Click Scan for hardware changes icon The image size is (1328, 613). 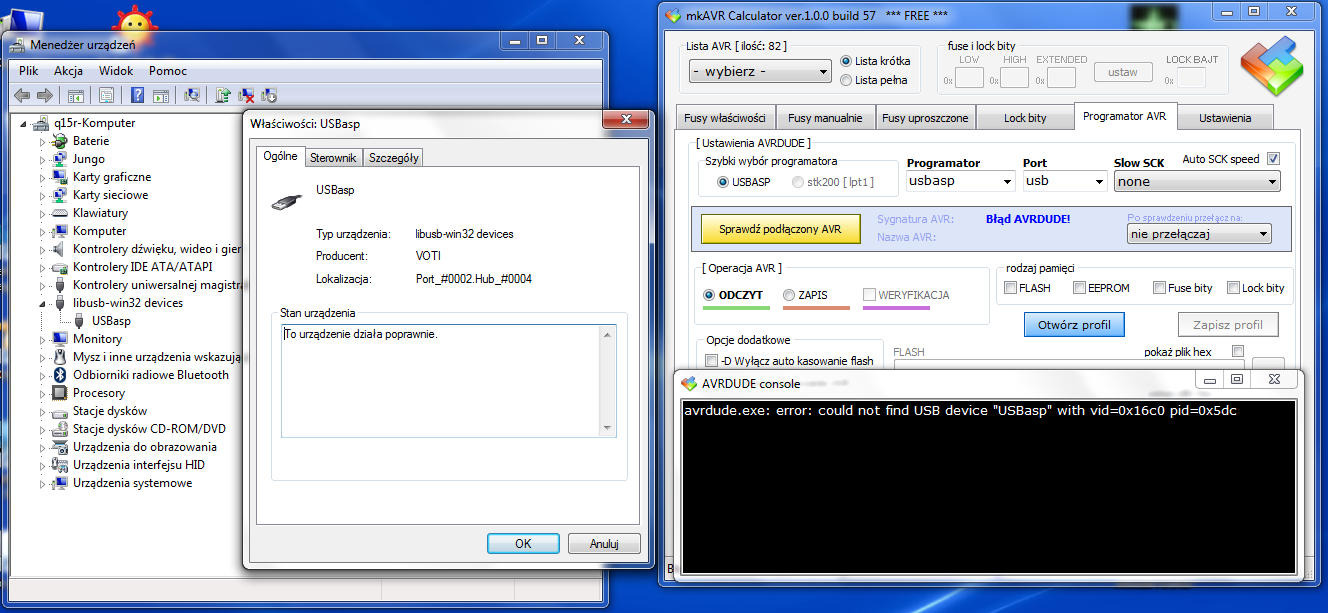tap(193, 95)
